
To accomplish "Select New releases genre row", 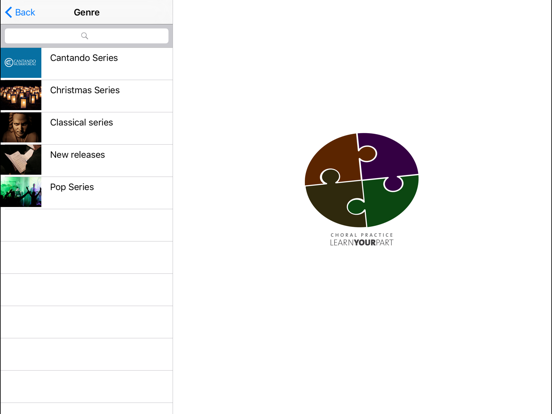I will 87,161.
